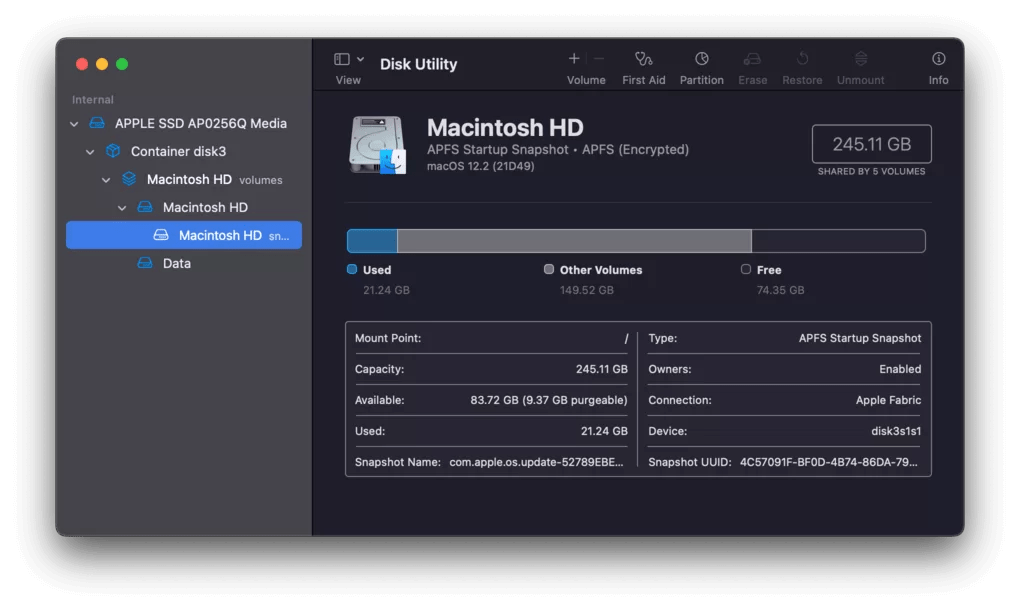Click the 21.24 GB legend value
This screenshot has width=1020, height=610.
coord(386,290)
